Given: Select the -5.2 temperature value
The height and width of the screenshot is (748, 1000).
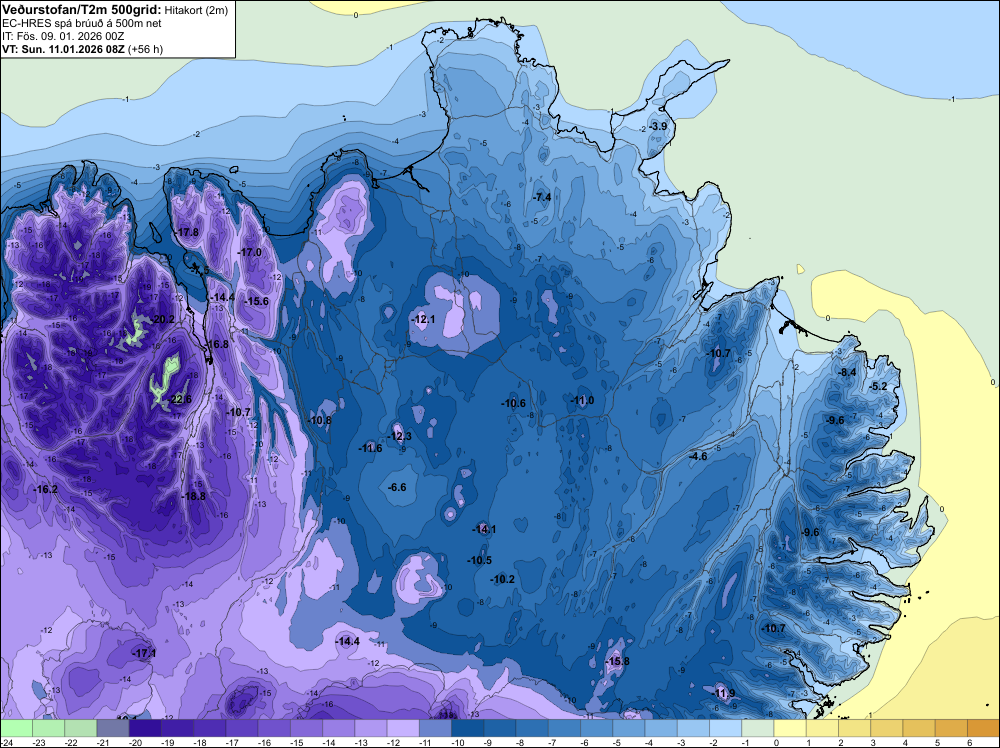Looking at the screenshot, I should pyautogui.click(x=878, y=386).
